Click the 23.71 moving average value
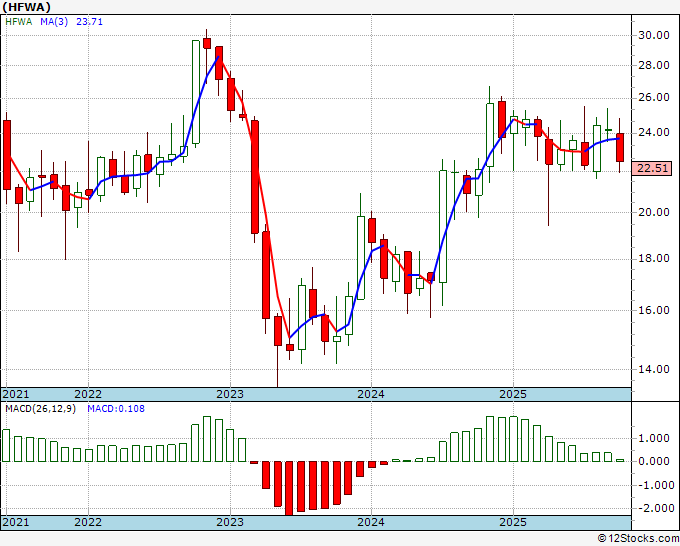 [x=89, y=21]
